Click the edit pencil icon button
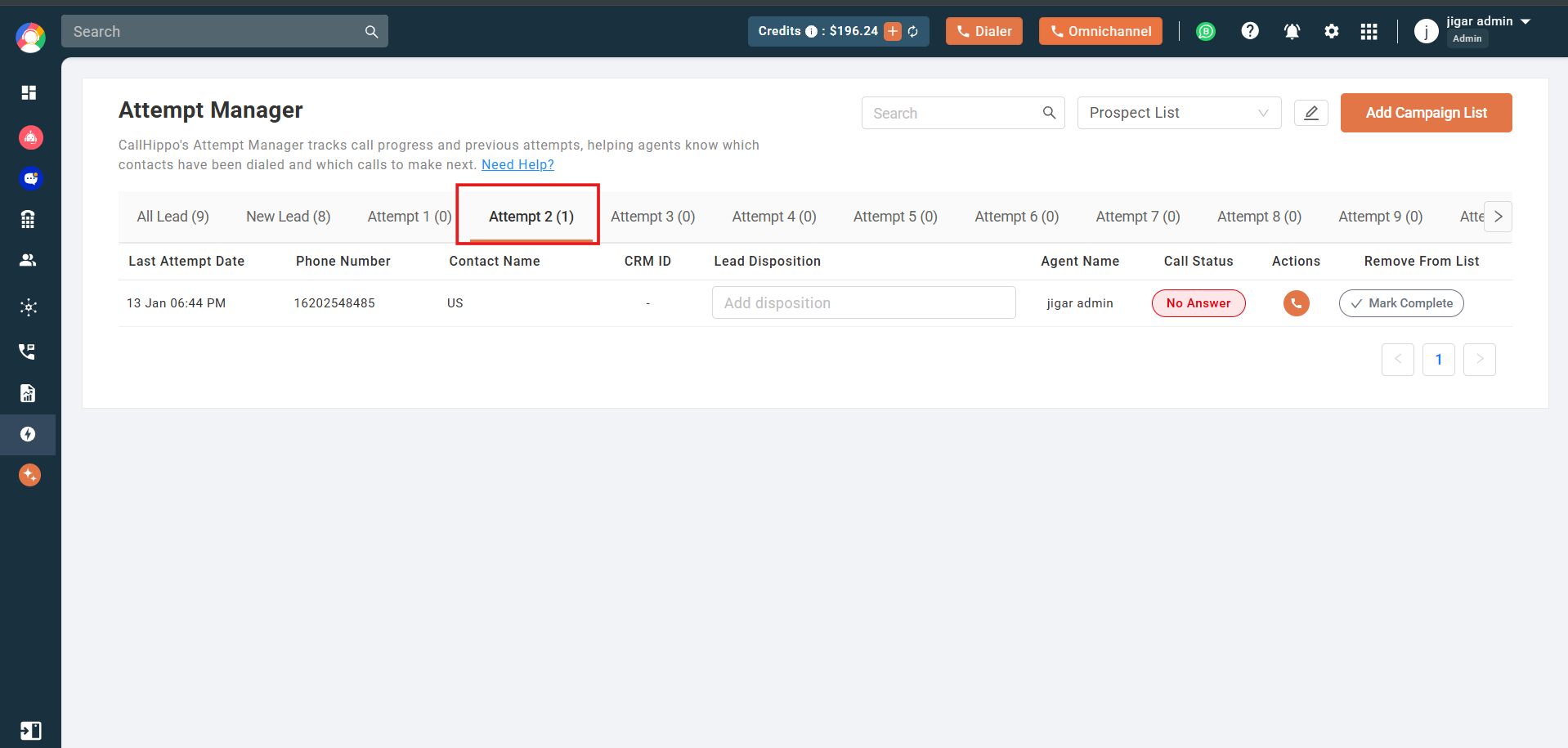 pos(1311,113)
